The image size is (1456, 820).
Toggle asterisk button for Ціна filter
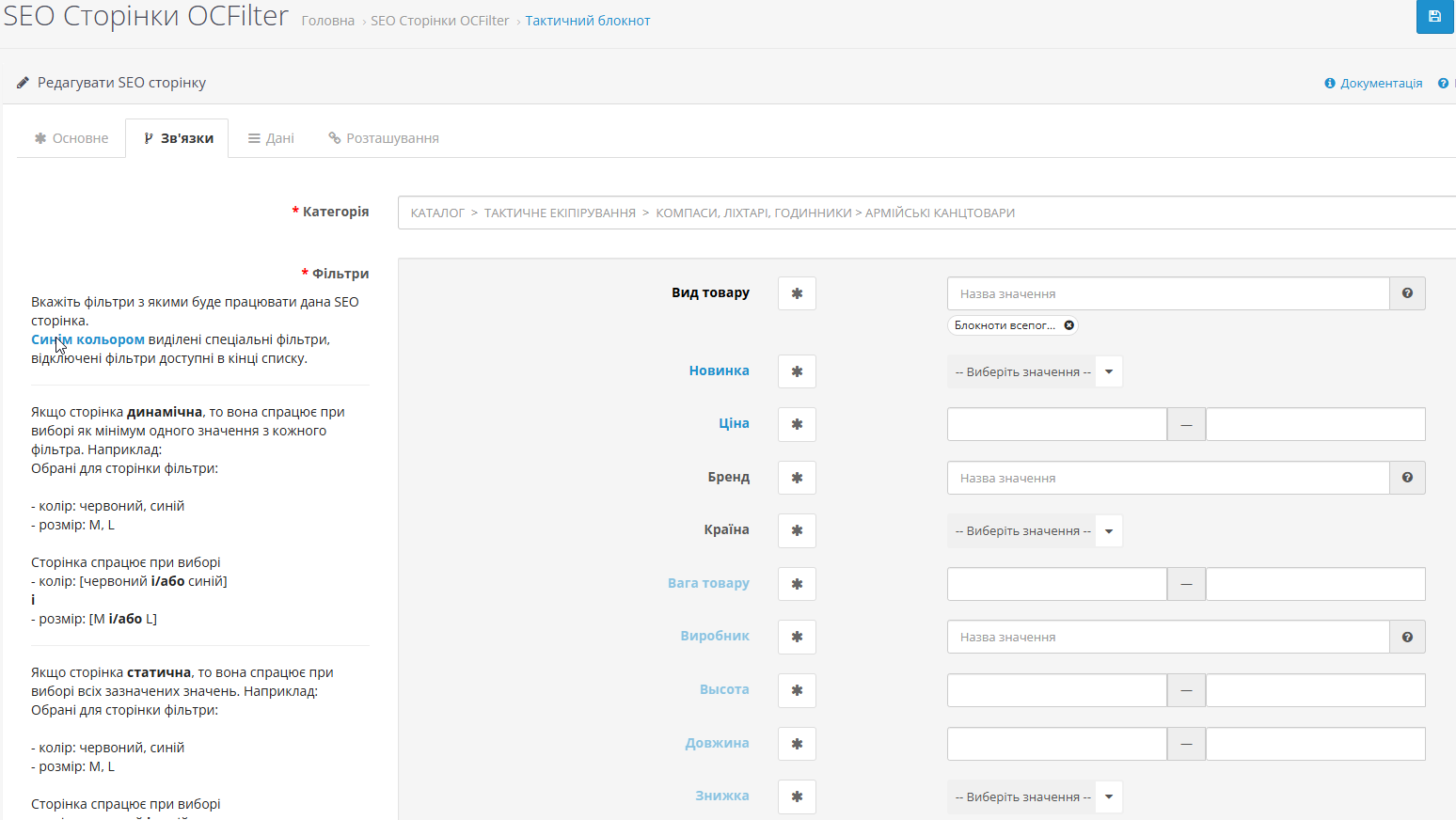[797, 424]
